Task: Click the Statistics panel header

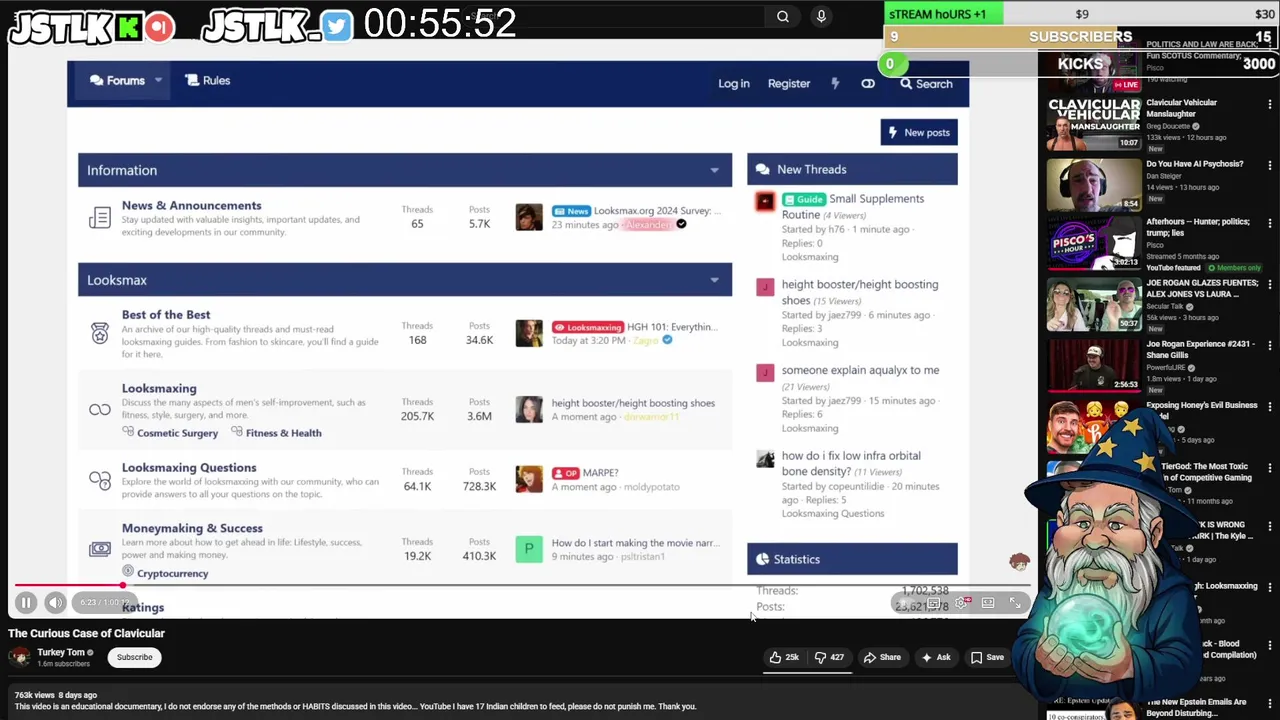Action: [852, 560]
